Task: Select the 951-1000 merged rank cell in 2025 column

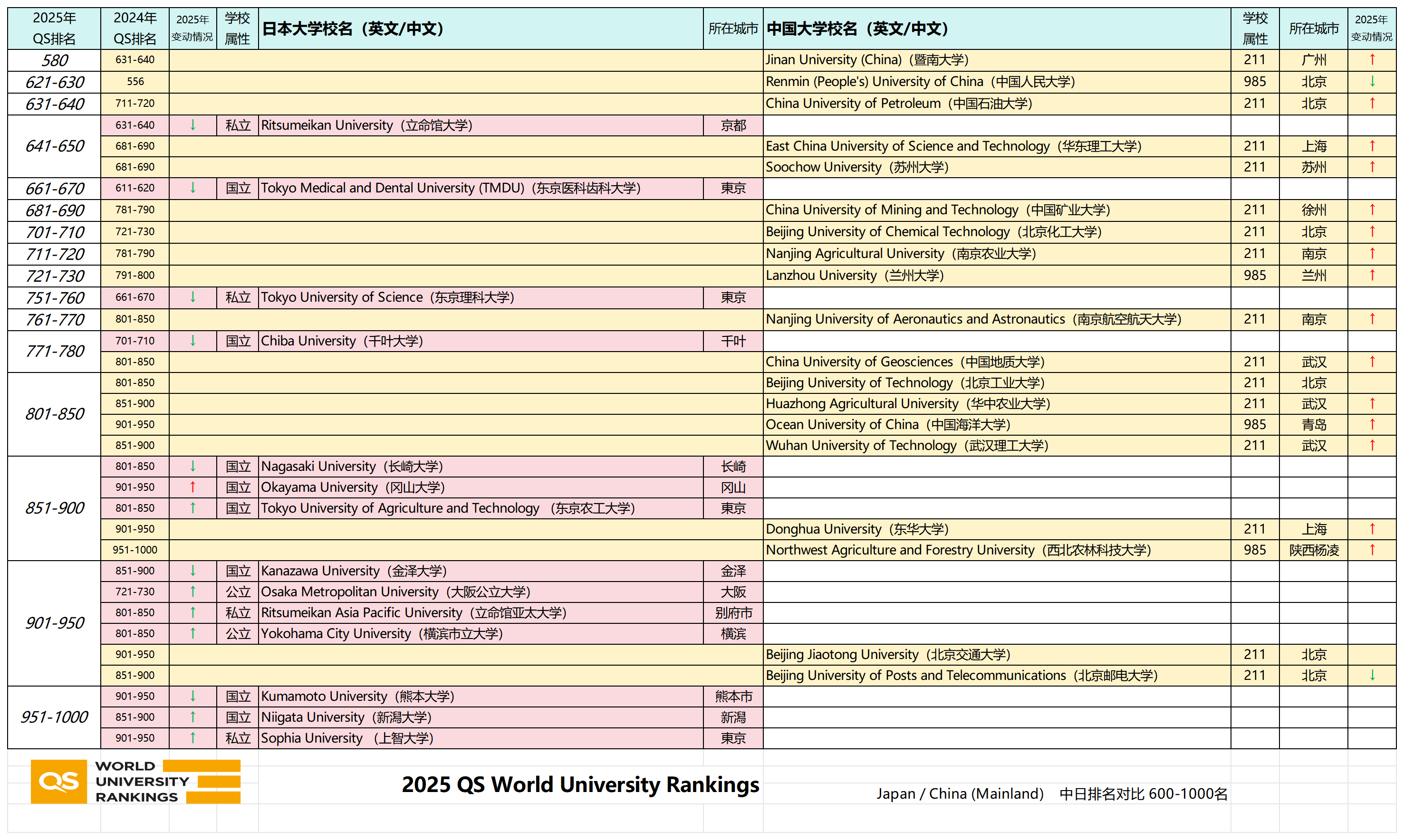Action: (x=54, y=718)
